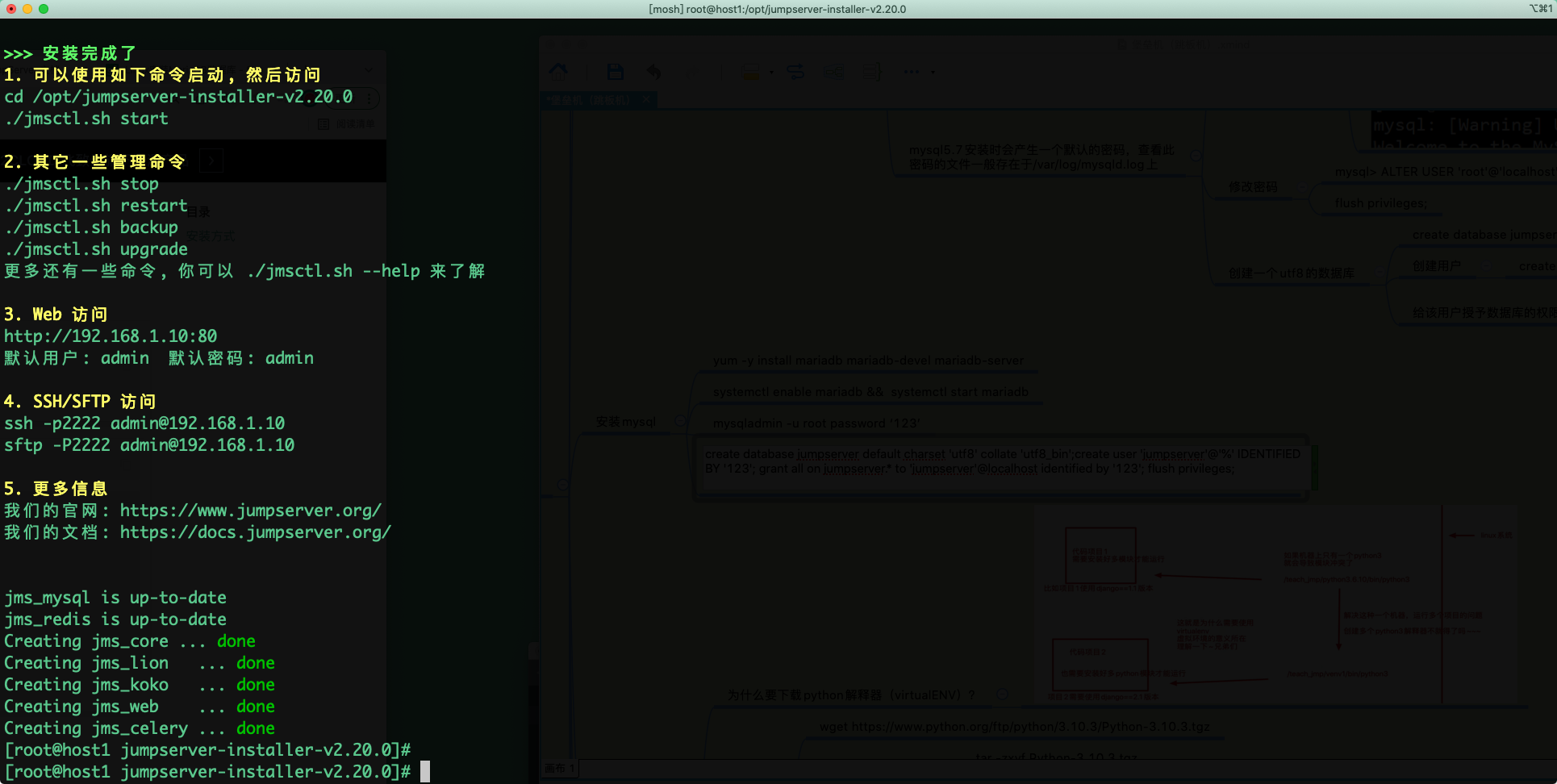Click the './jmsctl.sh restart' line
Image resolution: width=1557 pixels, height=784 pixels.
96,206
